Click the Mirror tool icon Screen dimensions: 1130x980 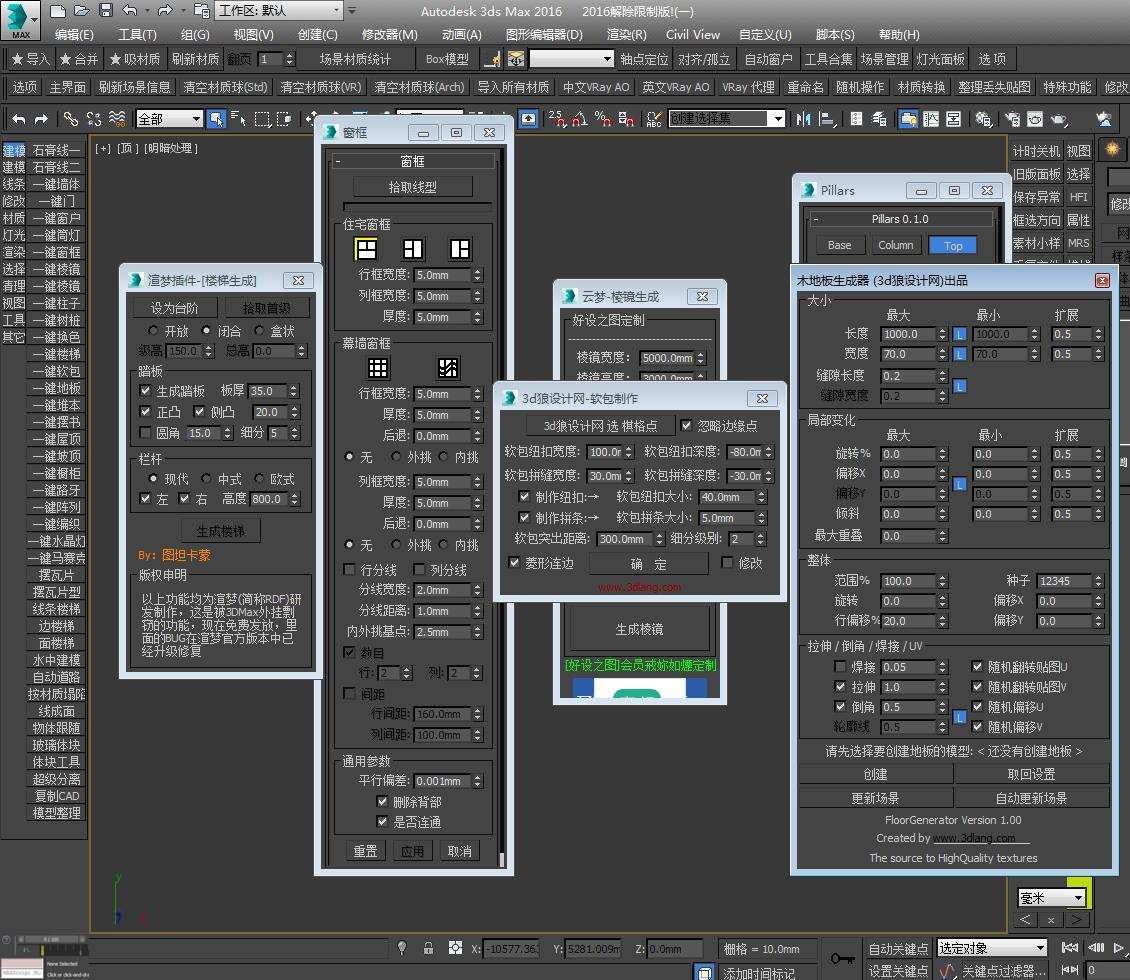(x=804, y=119)
